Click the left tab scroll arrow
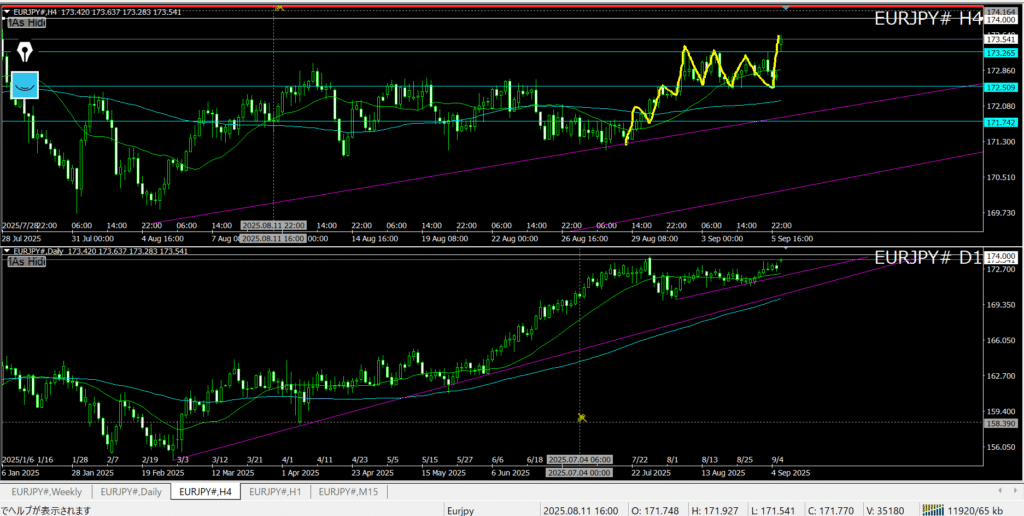This screenshot has width=1024, height=516. coord(1000,490)
